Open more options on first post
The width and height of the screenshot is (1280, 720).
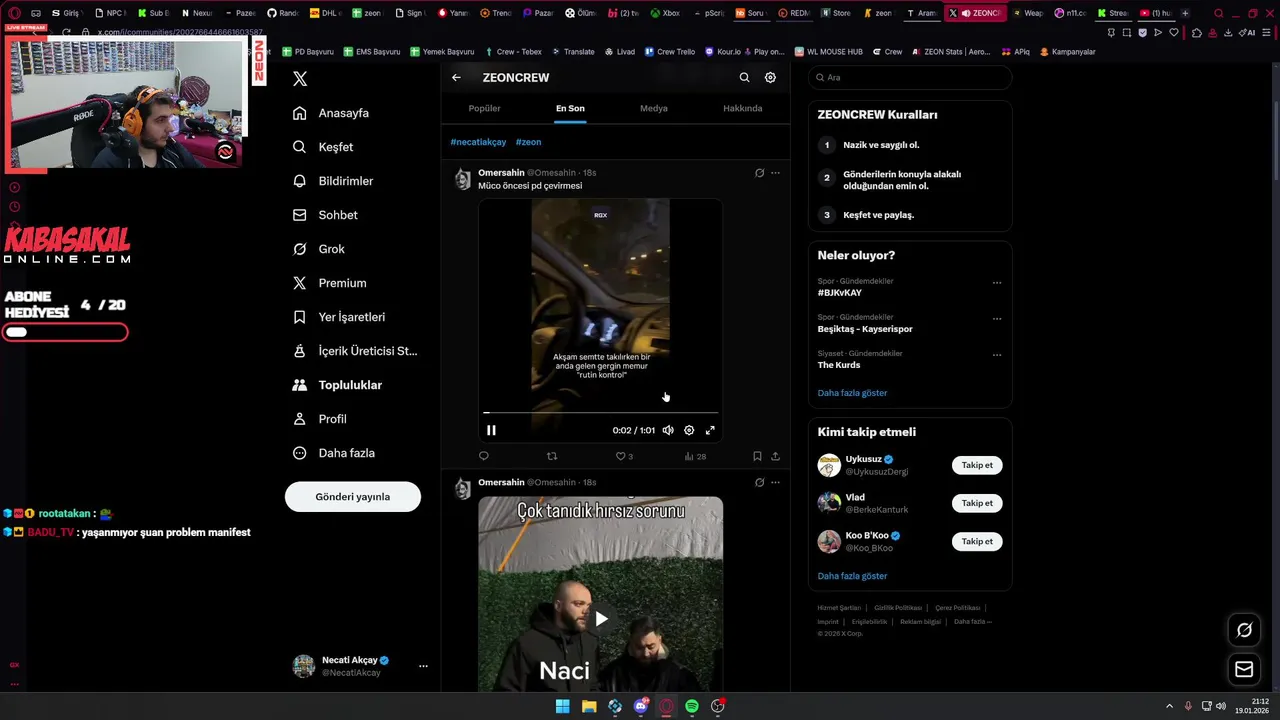point(775,173)
